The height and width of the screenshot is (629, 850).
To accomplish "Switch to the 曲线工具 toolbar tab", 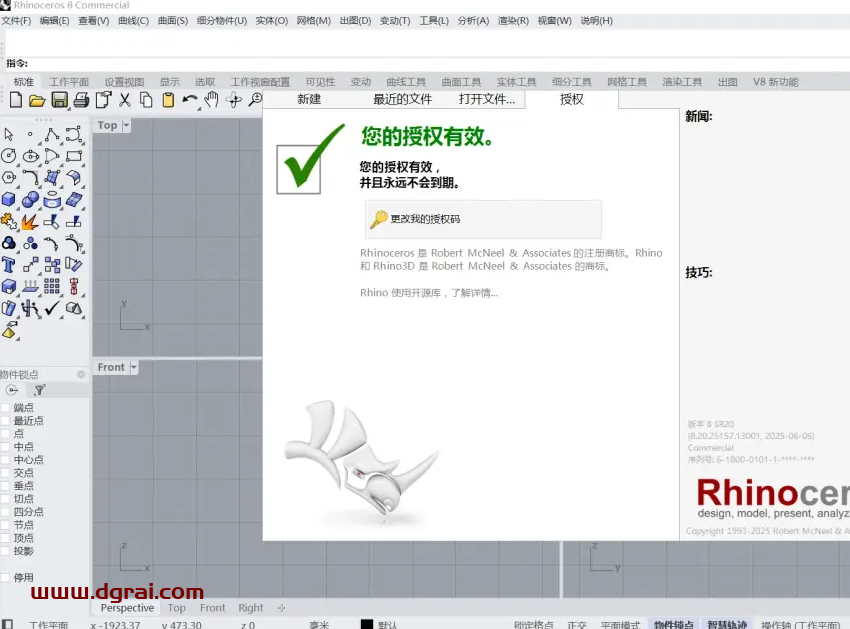I will click(406, 82).
